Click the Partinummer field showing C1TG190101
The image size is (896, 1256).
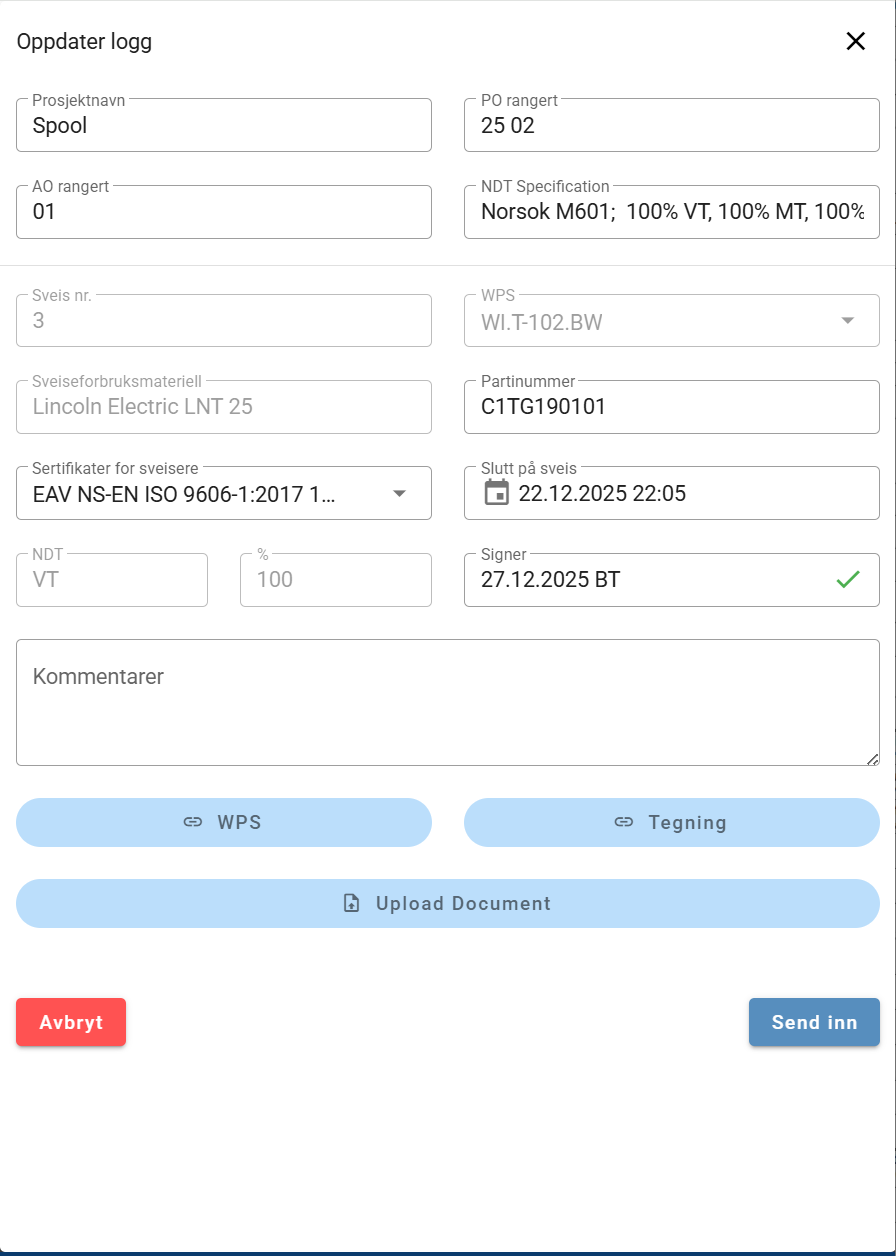(x=671, y=406)
